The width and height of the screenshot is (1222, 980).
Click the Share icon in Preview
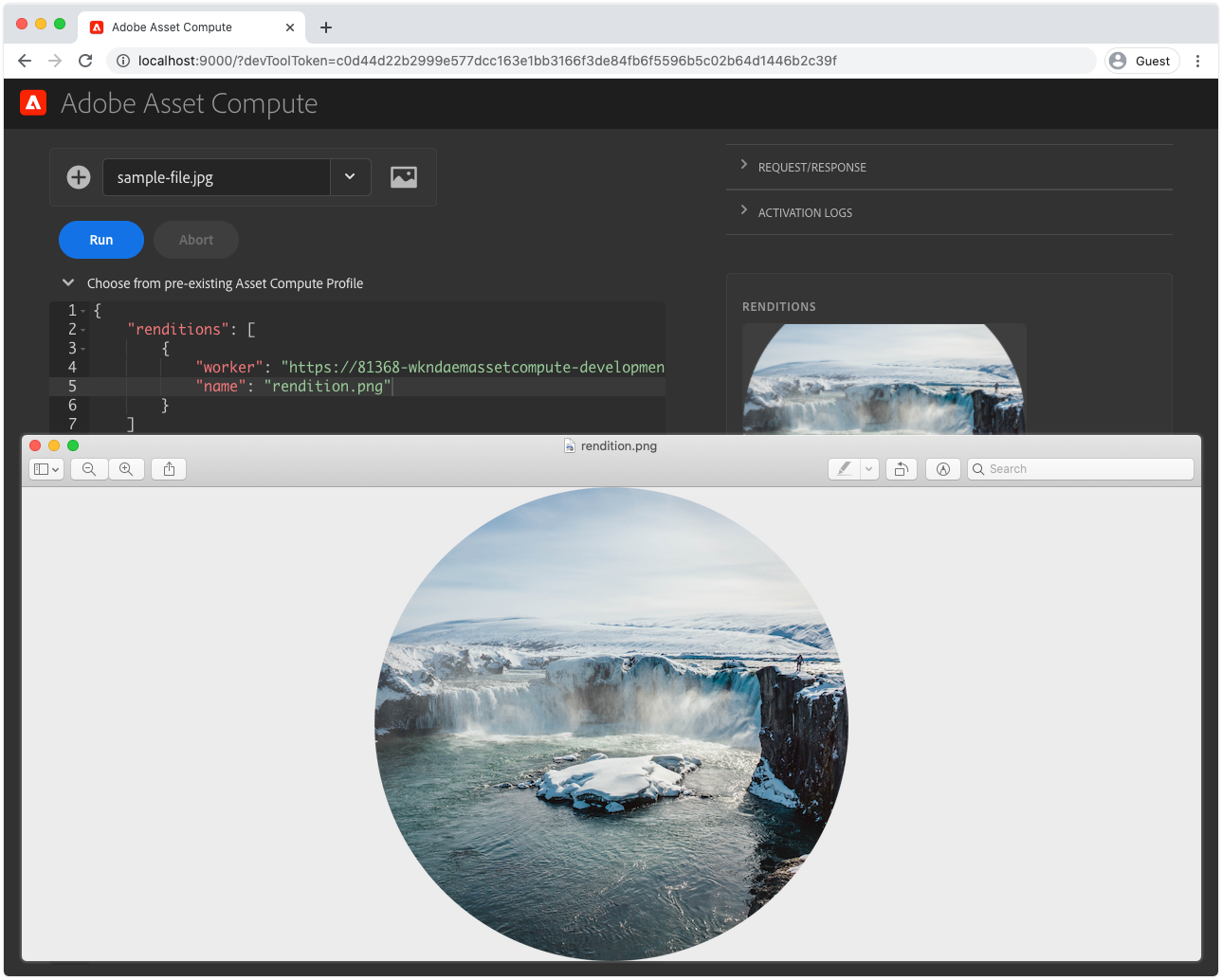(169, 469)
